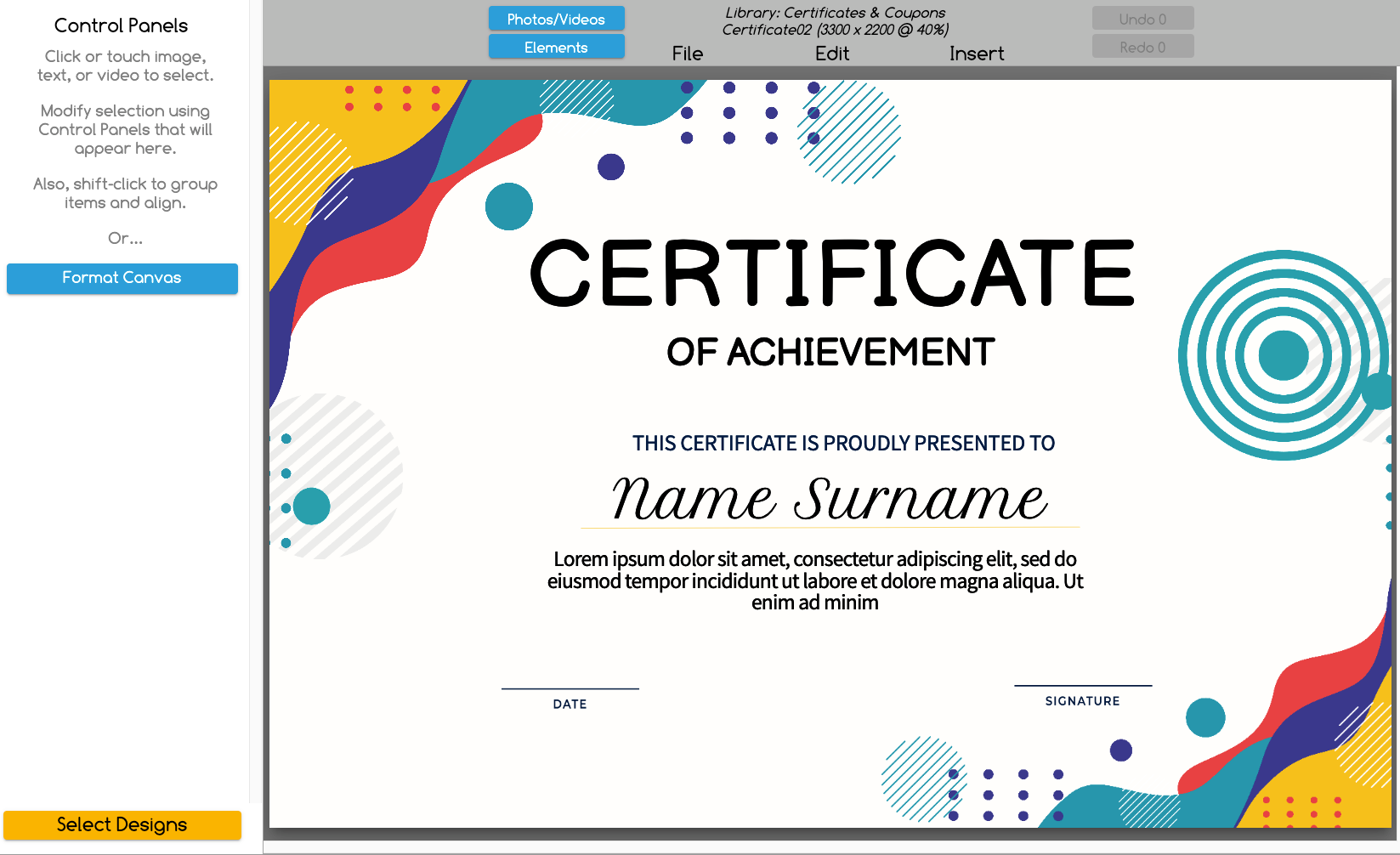Open the Insert menu

976,54
